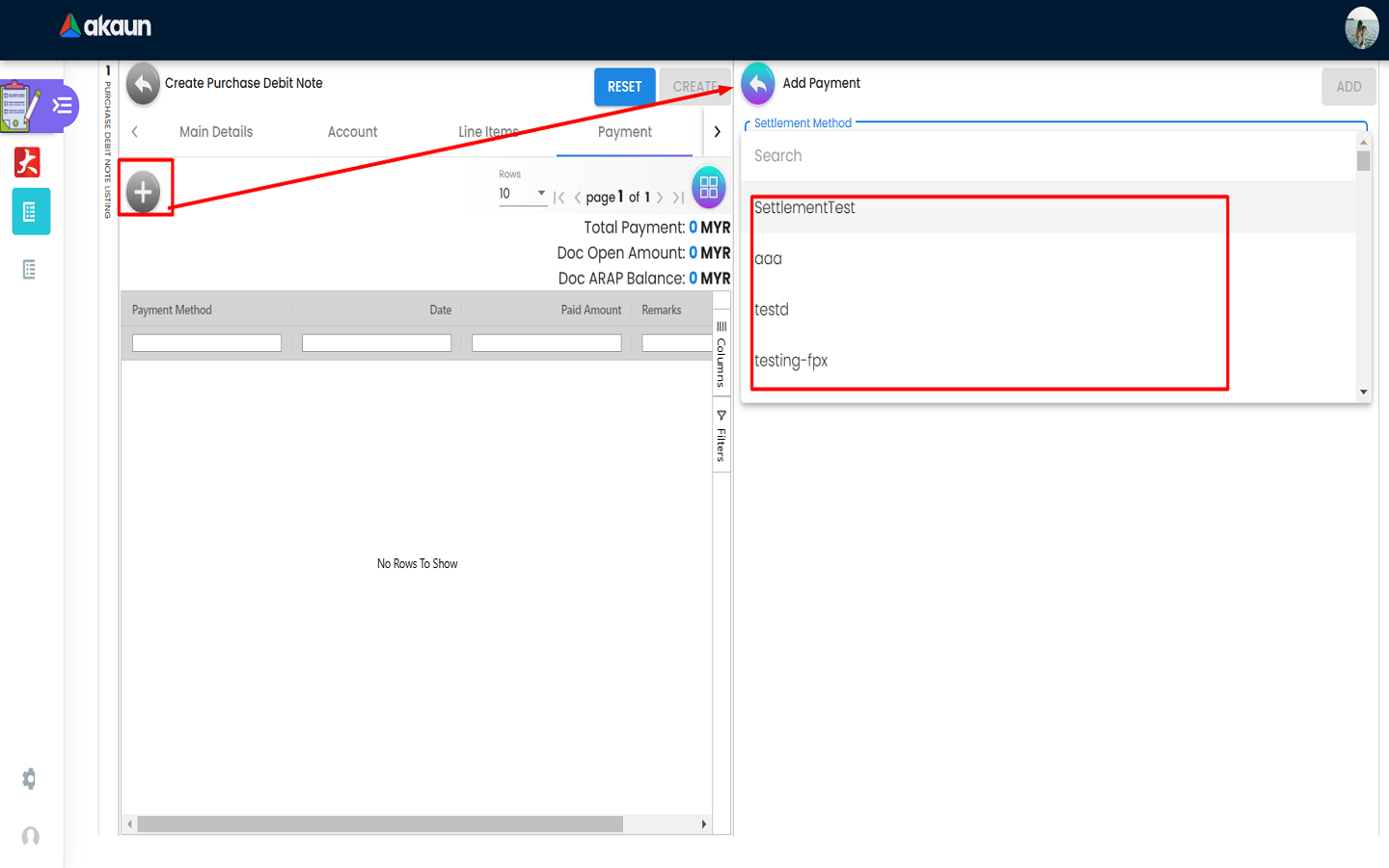Open the settings gear in sidebar
Screen dimensions: 1389x868
pos(29,778)
